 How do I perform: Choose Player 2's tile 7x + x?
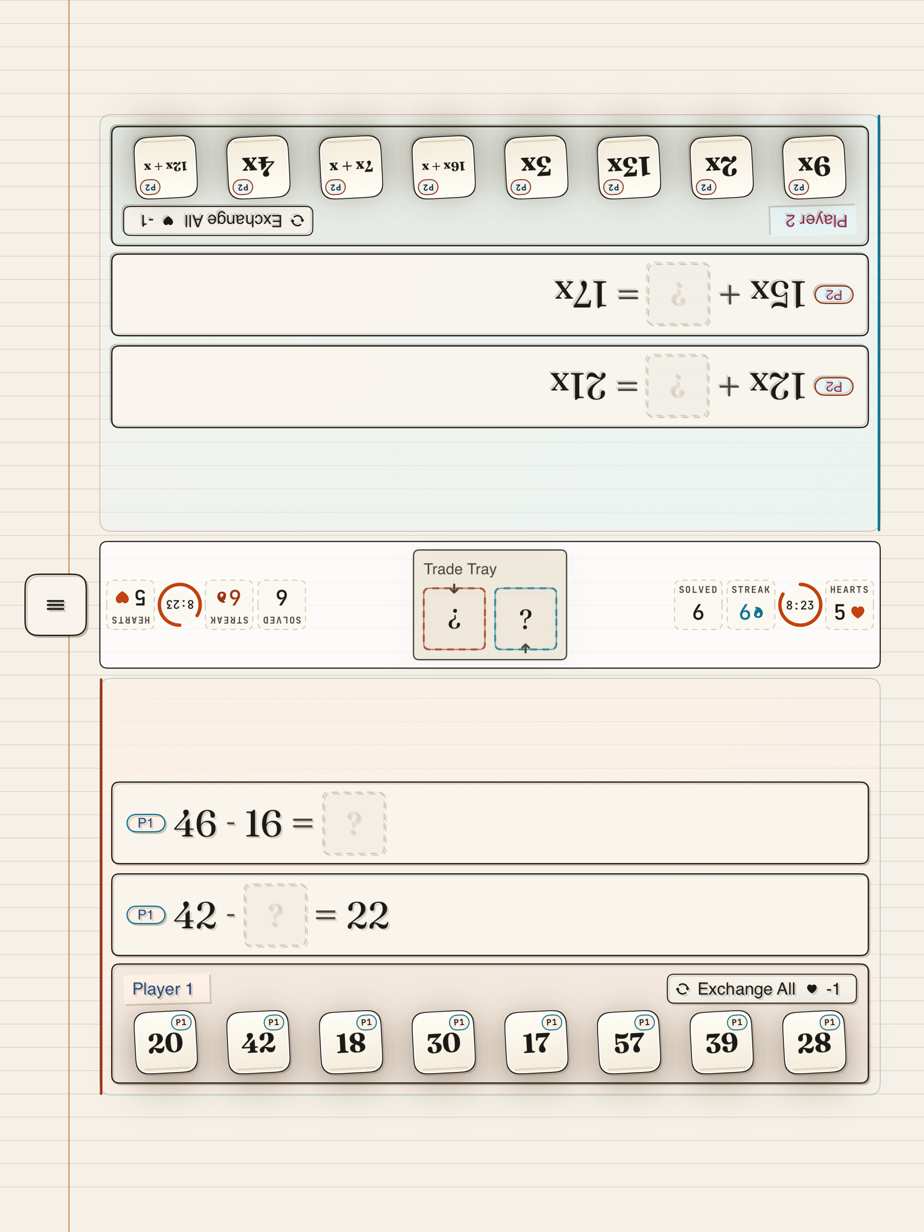[x=351, y=167]
